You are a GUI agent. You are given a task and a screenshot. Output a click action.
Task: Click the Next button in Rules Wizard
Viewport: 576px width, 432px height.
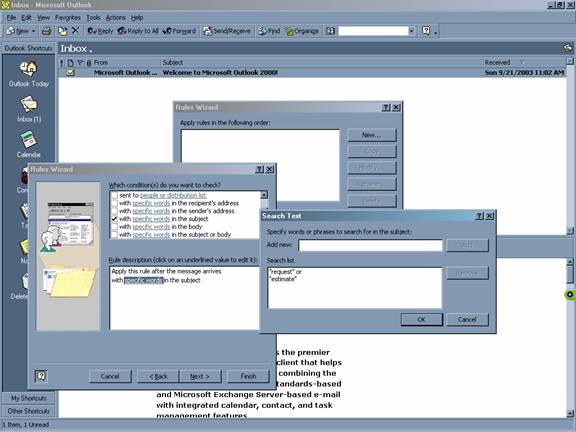click(200, 376)
